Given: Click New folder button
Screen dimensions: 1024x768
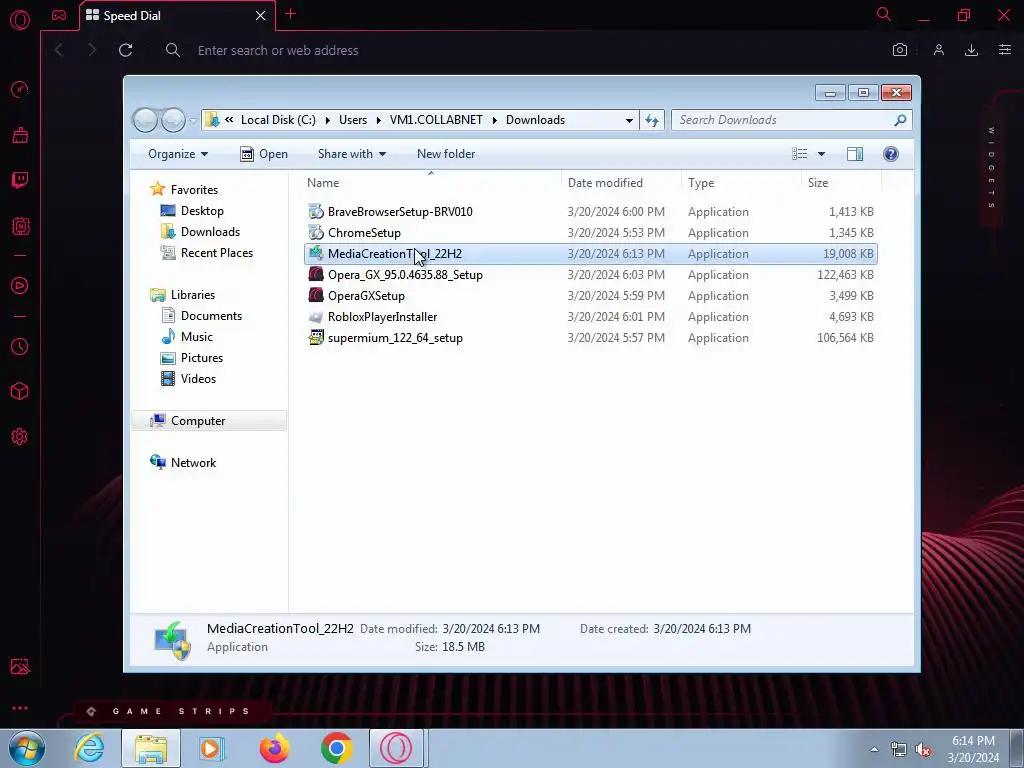Looking at the screenshot, I should 446,154.
